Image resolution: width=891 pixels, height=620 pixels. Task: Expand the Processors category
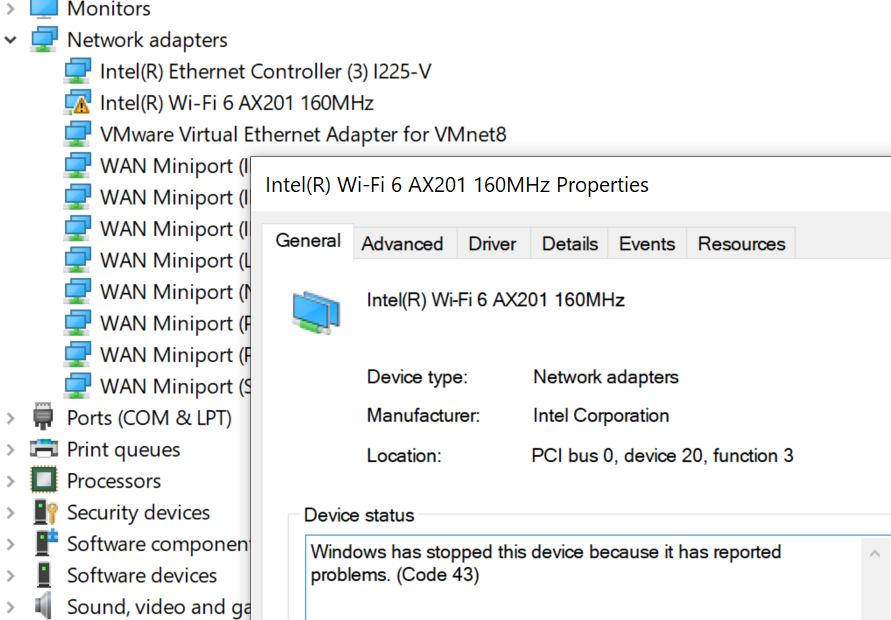pos(12,480)
